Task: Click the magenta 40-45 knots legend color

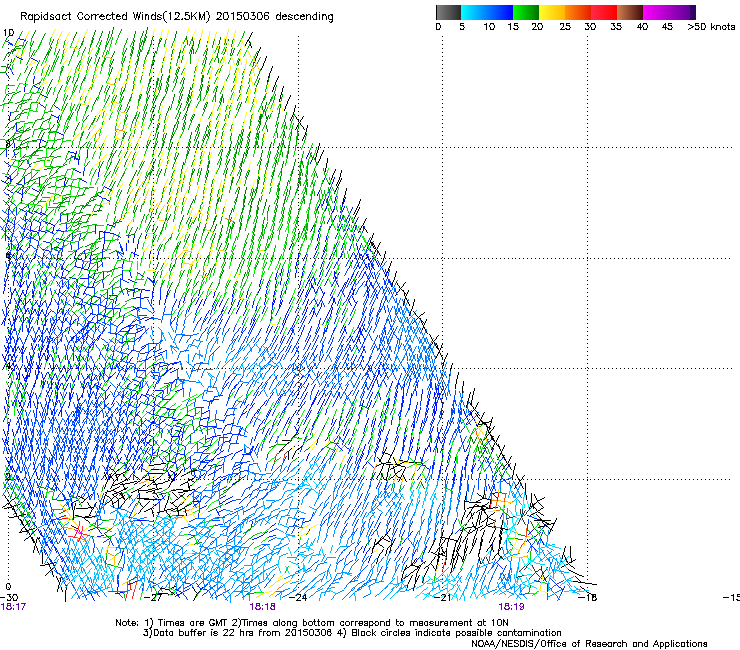Action: coord(656,12)
